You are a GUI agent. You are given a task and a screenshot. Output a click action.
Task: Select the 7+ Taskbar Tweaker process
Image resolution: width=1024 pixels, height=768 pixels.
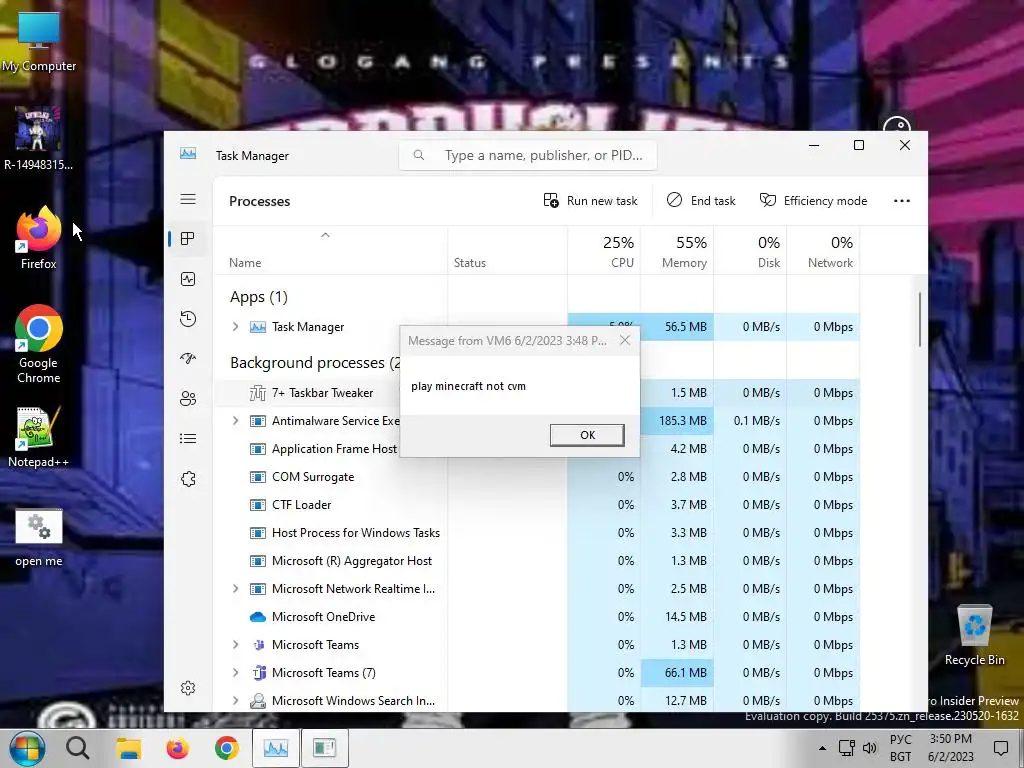323,392
